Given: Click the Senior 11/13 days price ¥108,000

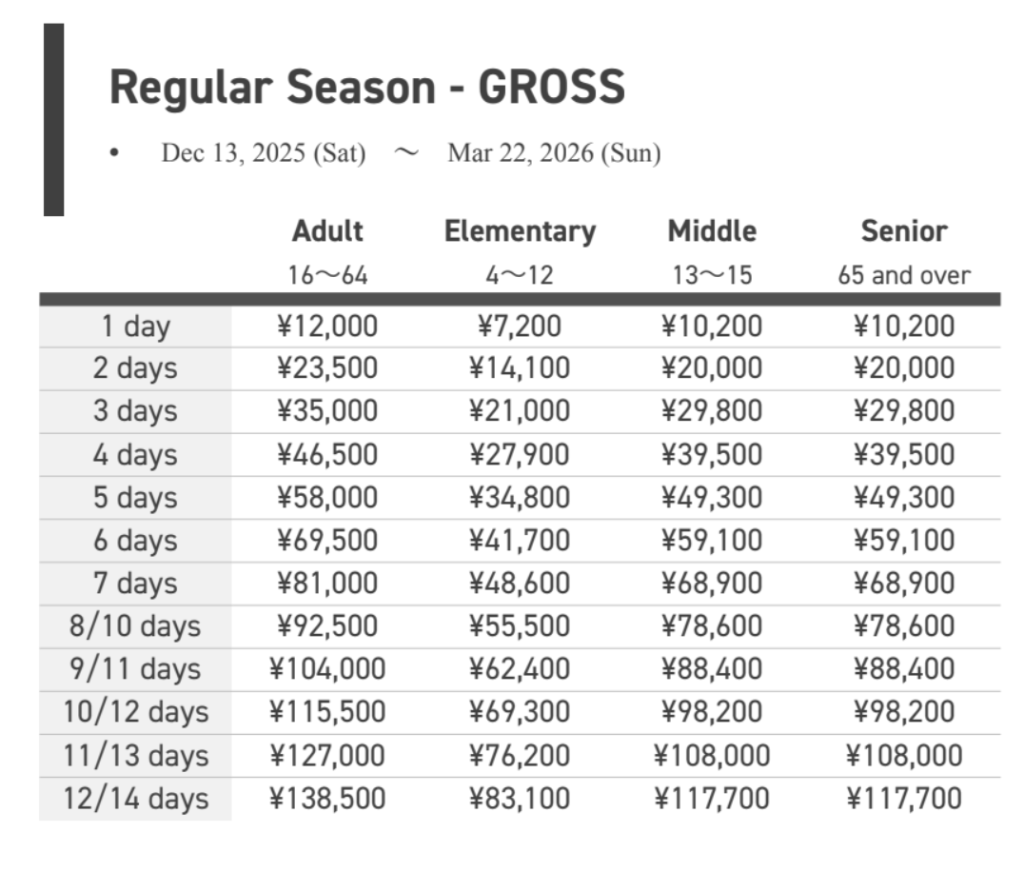Looking at the screenshot, I should point(903,756).
